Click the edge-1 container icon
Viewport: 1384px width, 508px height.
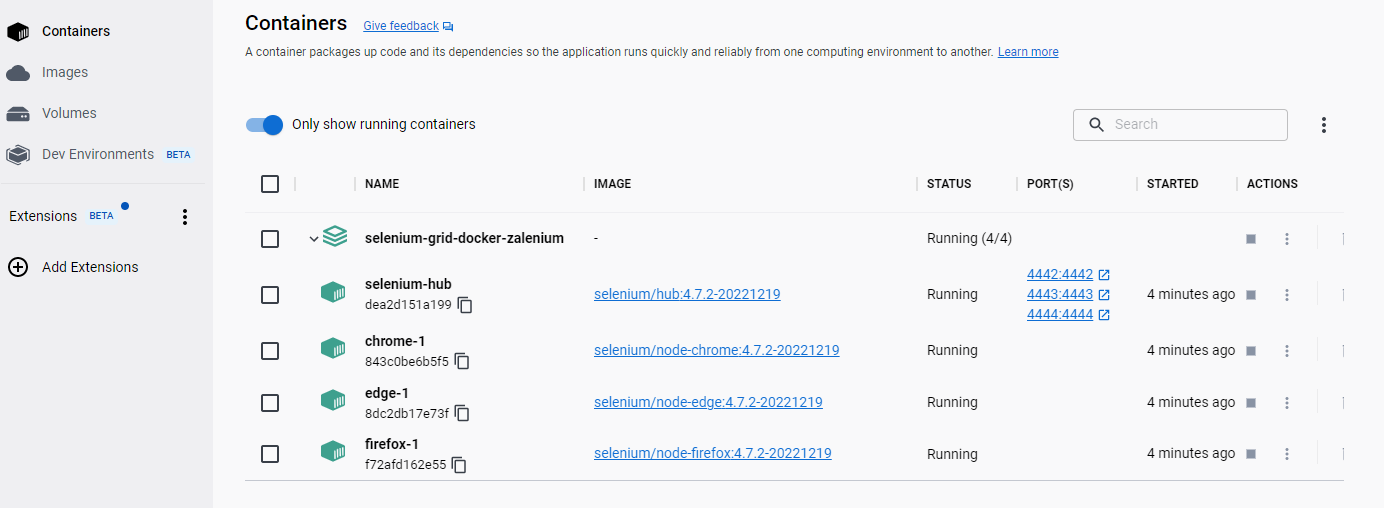pyautogui.click(x=333, y=401)
